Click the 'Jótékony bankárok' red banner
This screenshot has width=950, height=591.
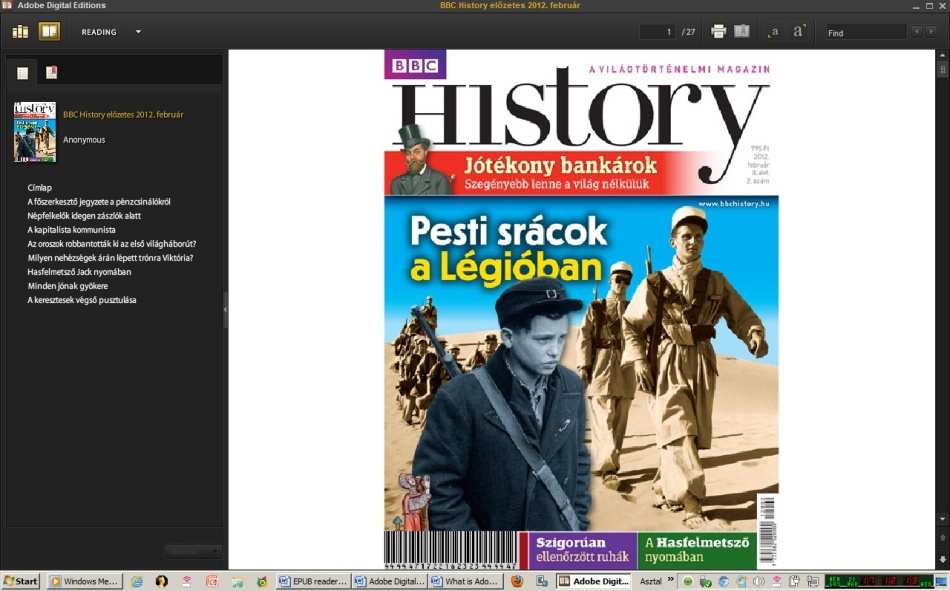pos(560,165)
